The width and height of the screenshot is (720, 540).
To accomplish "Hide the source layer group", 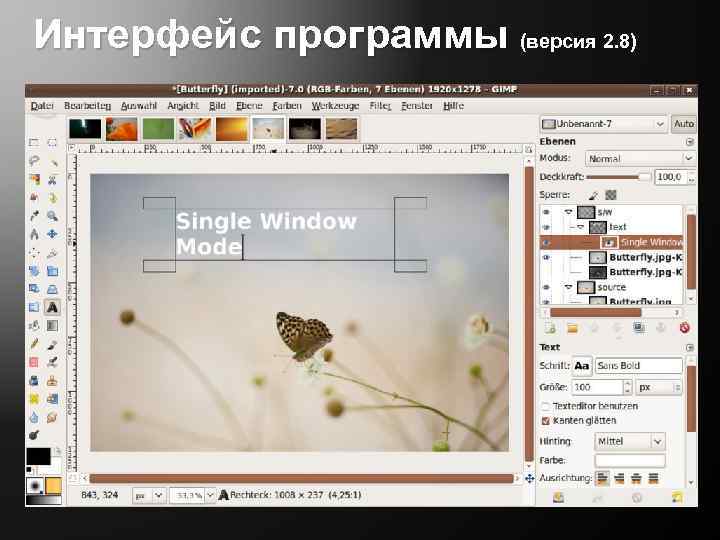I will (546, 287).
